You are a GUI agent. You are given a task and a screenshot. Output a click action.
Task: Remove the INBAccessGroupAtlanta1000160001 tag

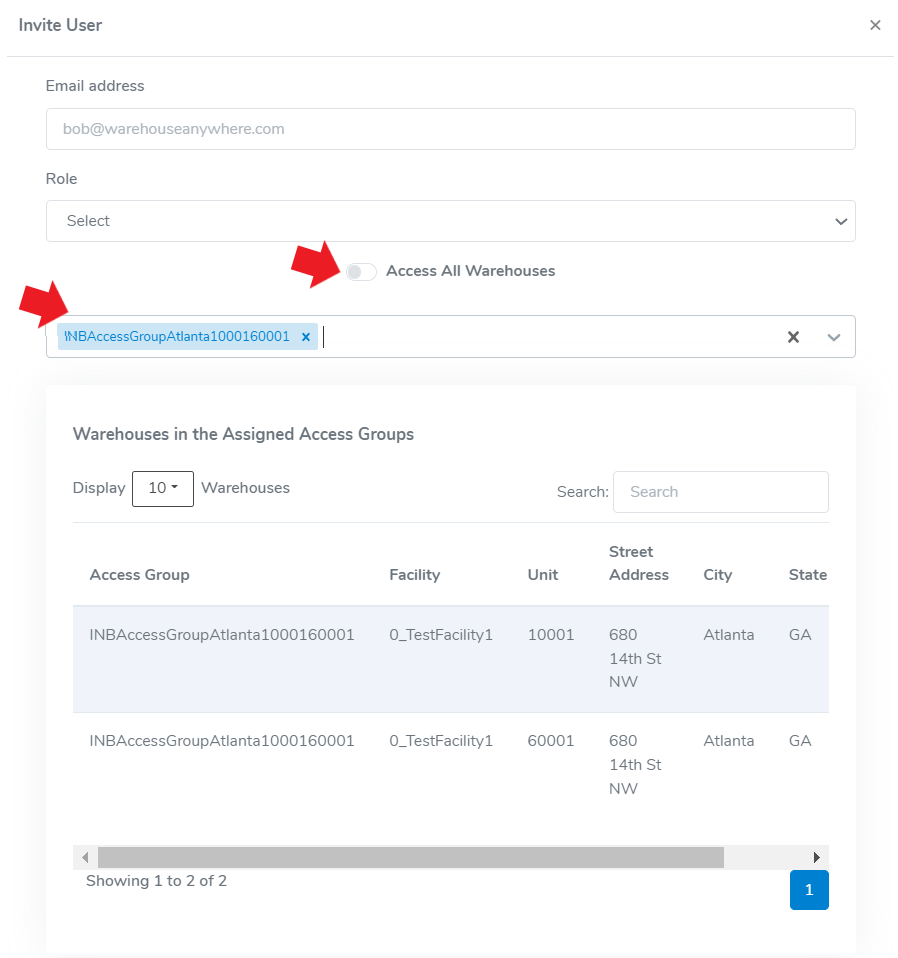pyautogui.click(x=306, y=336)
